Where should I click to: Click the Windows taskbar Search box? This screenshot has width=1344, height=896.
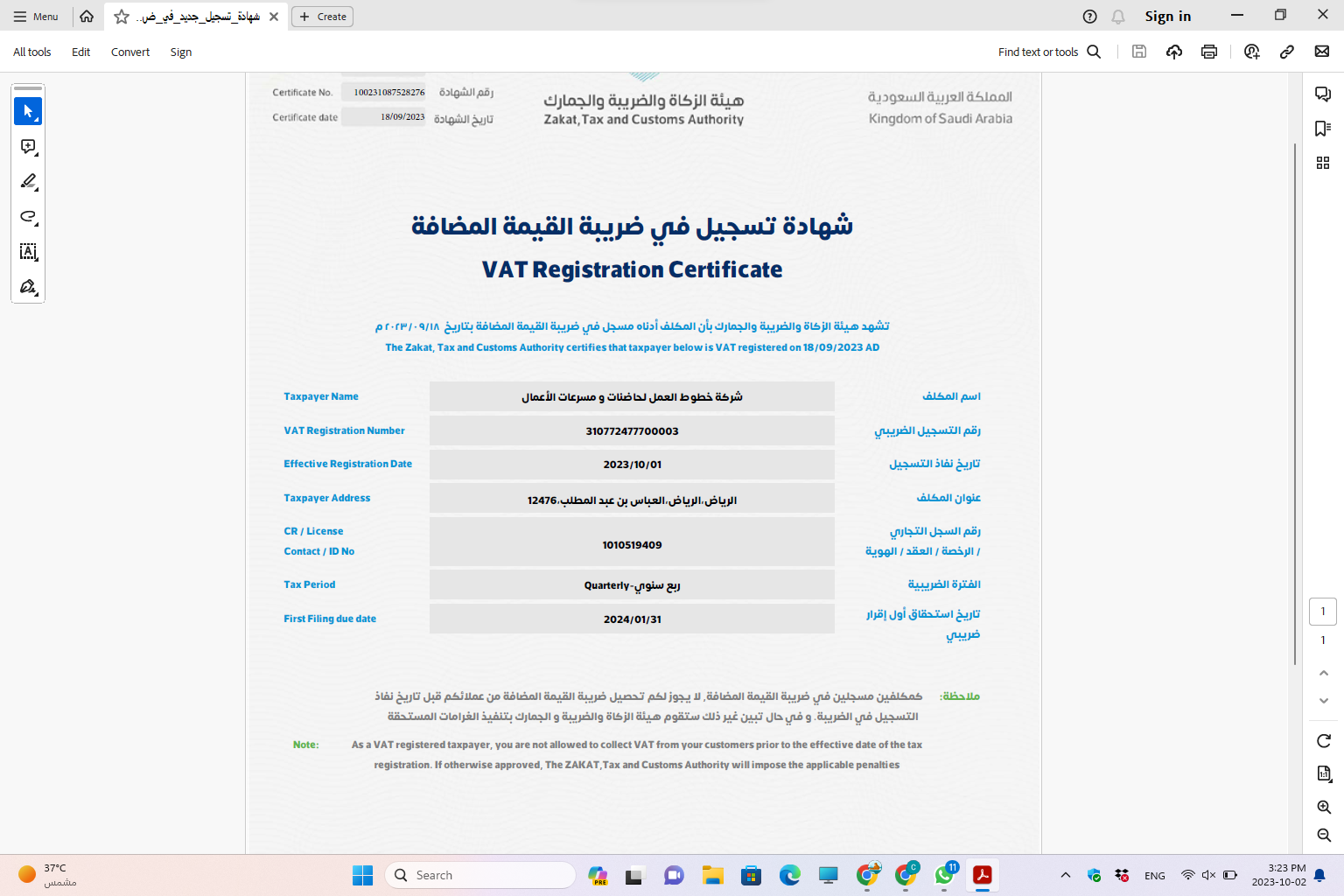click(x=480, y=875)
